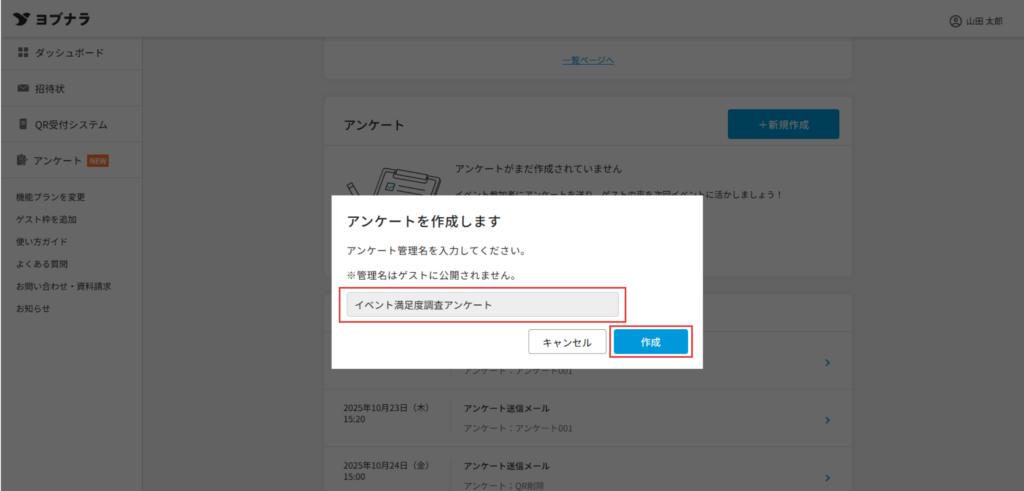
Task: Open the 一覧ページへ link
Action: (588, 60)
